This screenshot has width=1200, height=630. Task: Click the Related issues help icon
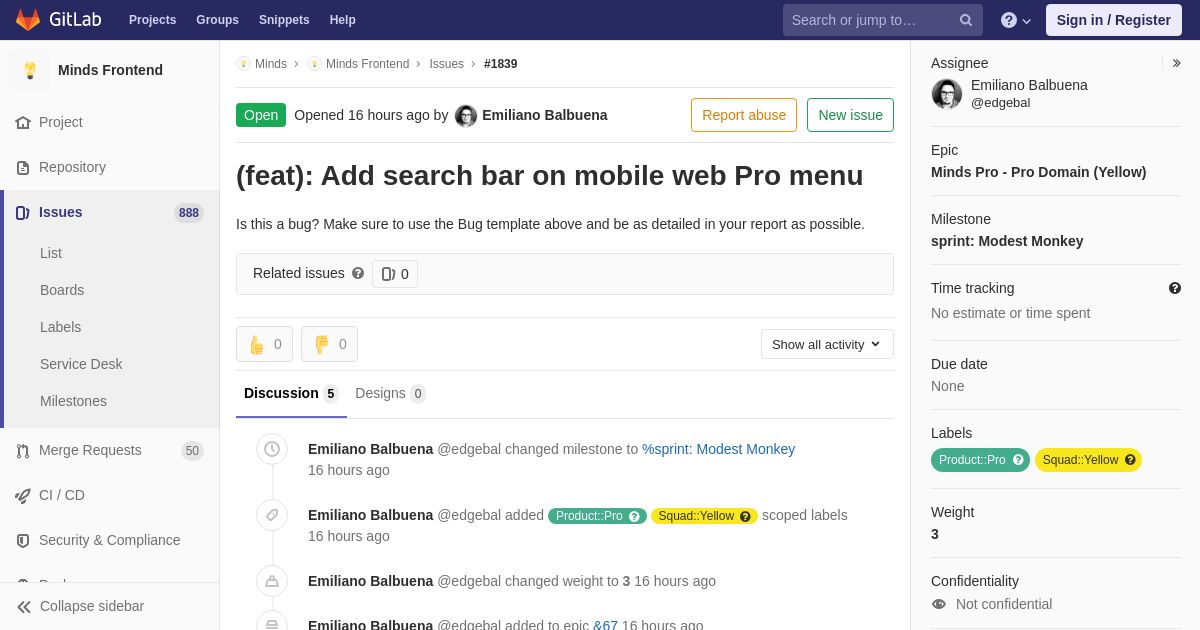(358, 273)
